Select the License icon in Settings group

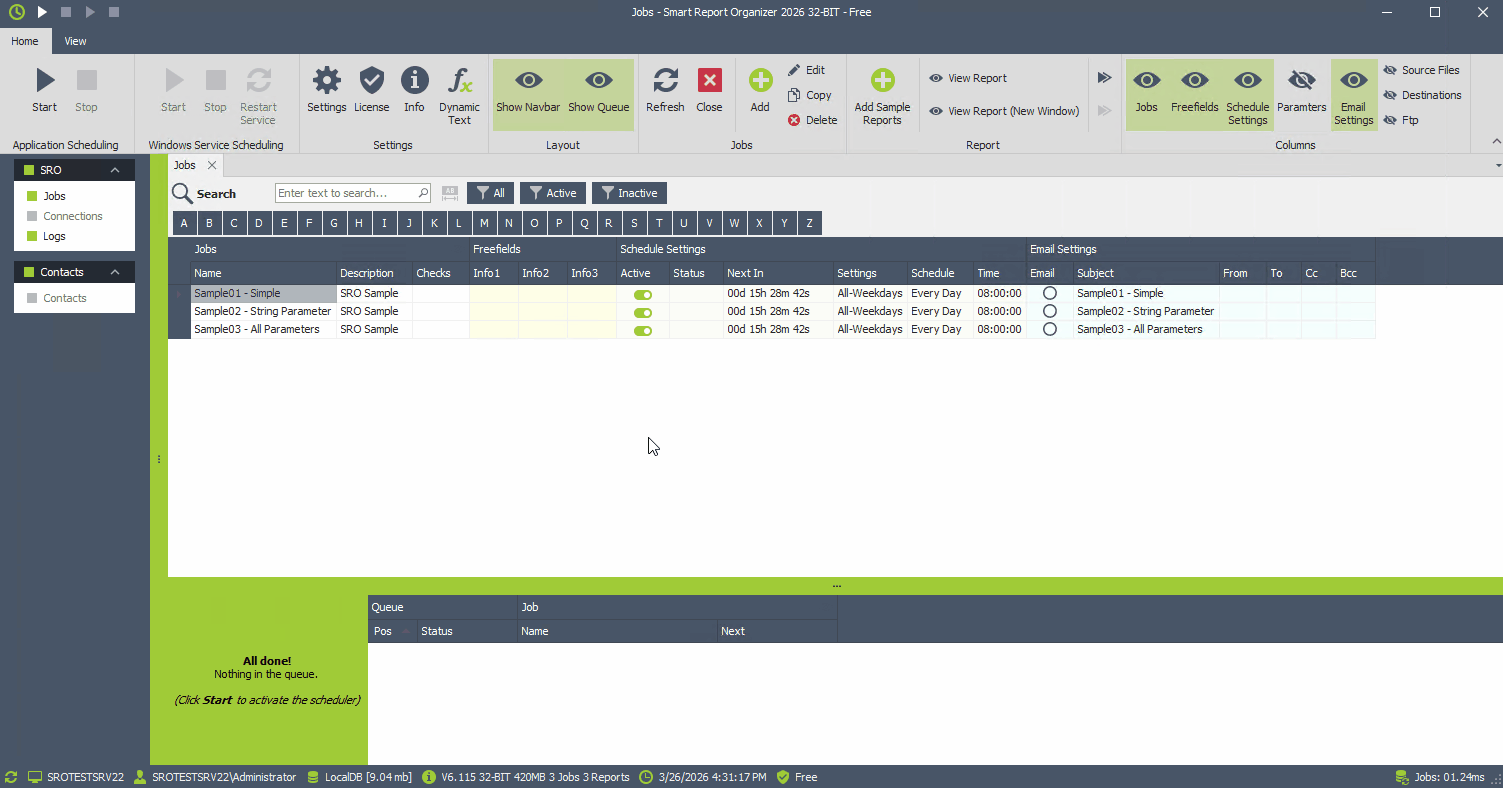point(371,88)
